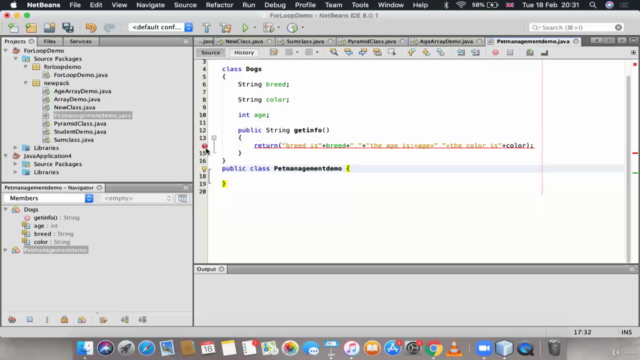
Task: Open the Refactor menu
Action: pos(219,5)
